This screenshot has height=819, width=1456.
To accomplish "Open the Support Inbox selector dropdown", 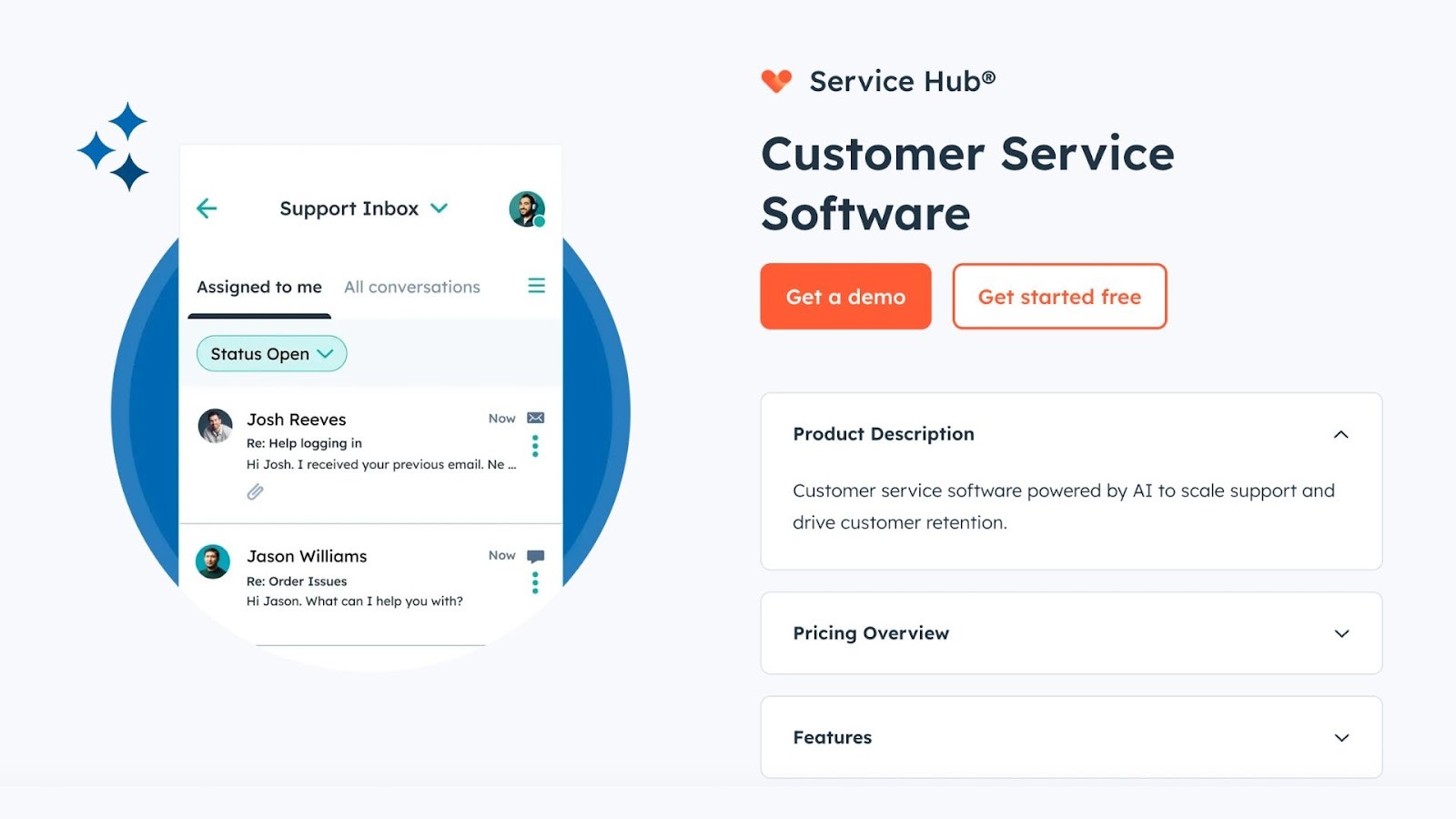I will tap(439, 208).
